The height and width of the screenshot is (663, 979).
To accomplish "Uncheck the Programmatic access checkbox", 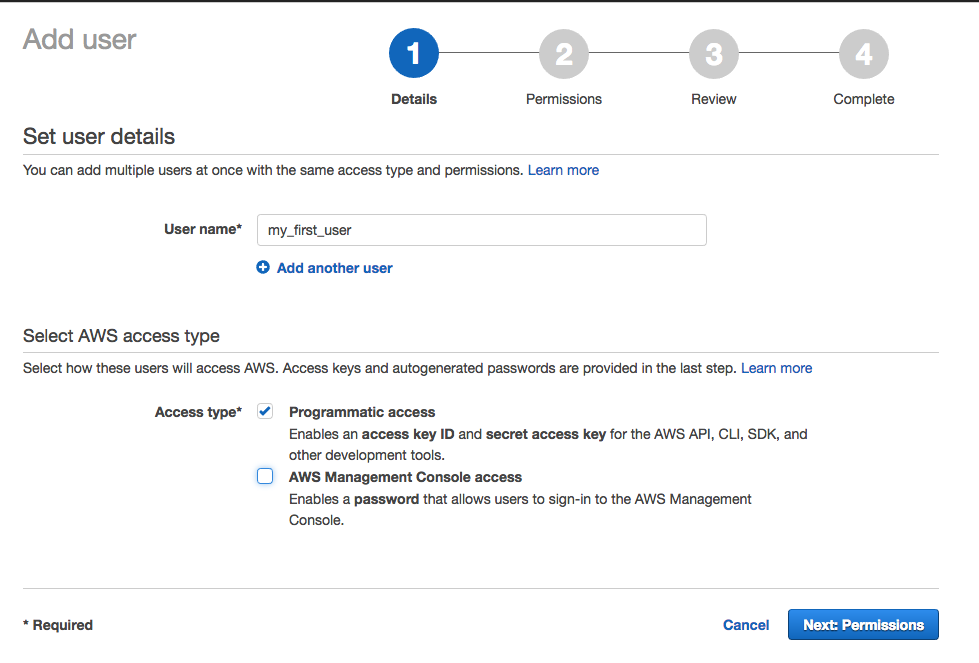I will pyautogui.click(x=265, y=411).
